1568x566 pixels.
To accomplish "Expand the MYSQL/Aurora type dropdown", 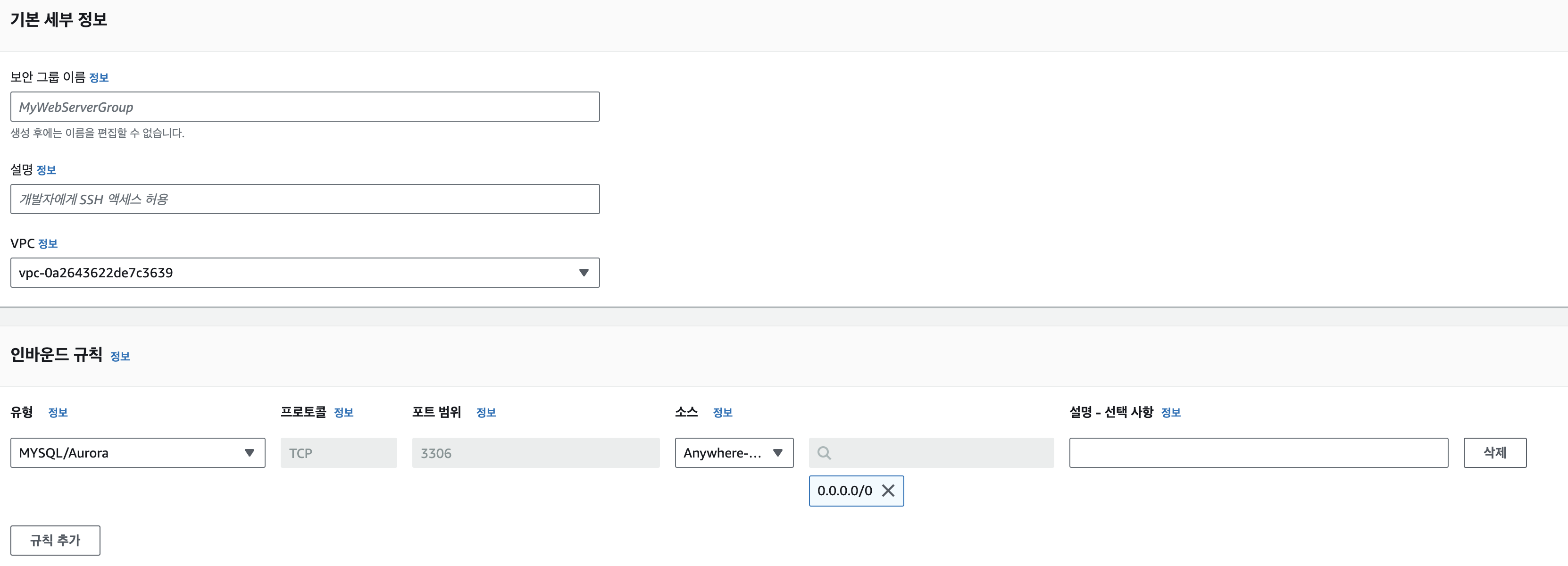I will pos(249,453).
